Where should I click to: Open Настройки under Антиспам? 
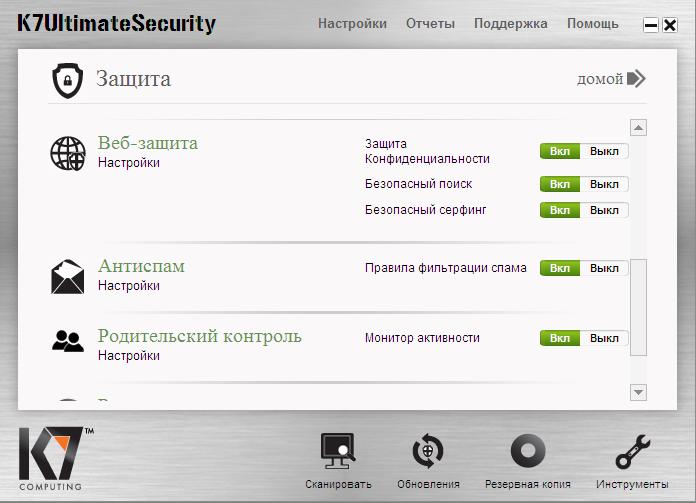point(129,285)
